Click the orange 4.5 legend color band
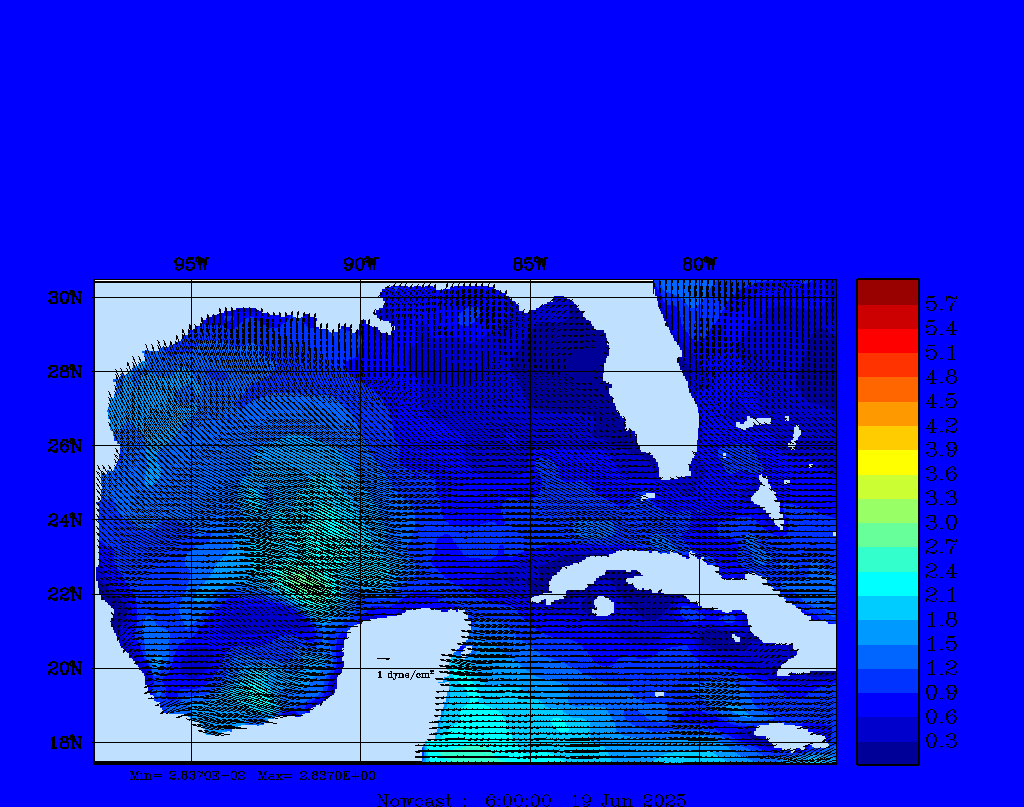 pyautogui.click(x=887, y=389)
